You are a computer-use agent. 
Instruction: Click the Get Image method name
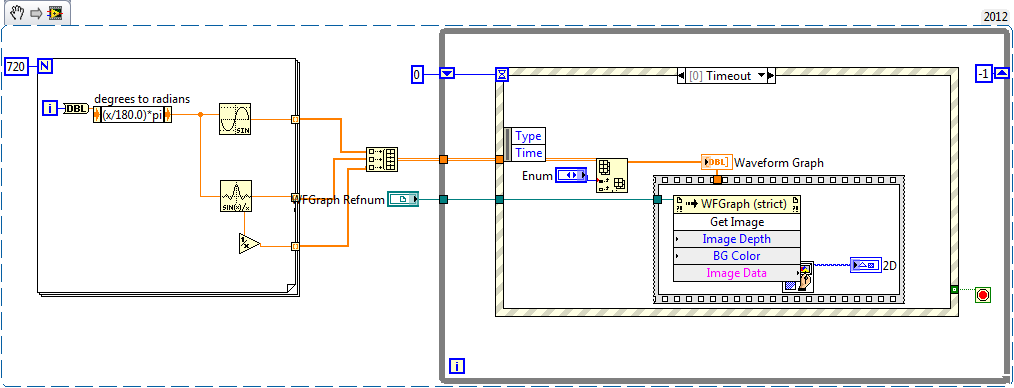(x=737, y=222)
